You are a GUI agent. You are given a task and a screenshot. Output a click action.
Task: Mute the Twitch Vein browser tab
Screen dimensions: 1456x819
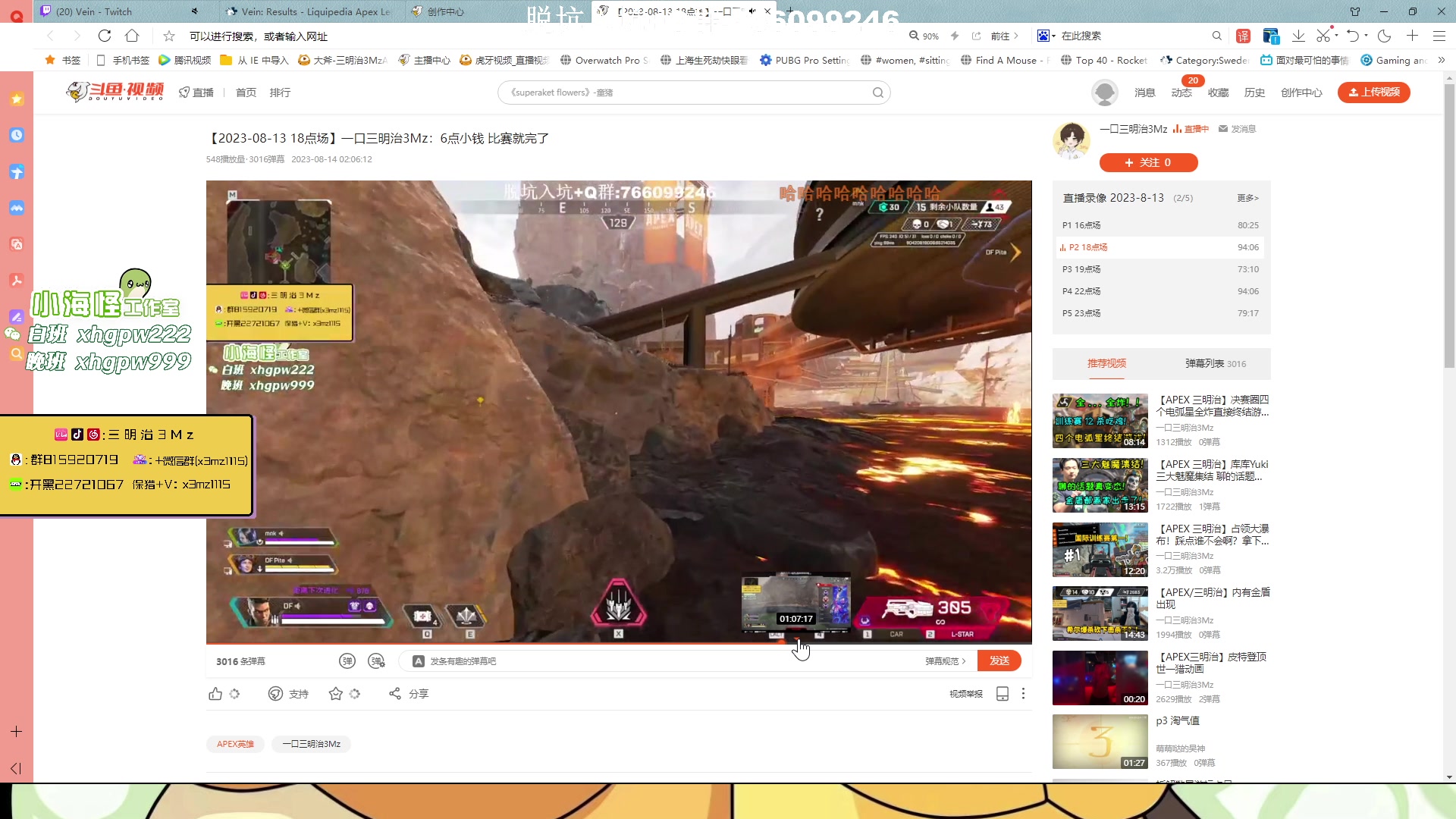click(x=194, y=11)
